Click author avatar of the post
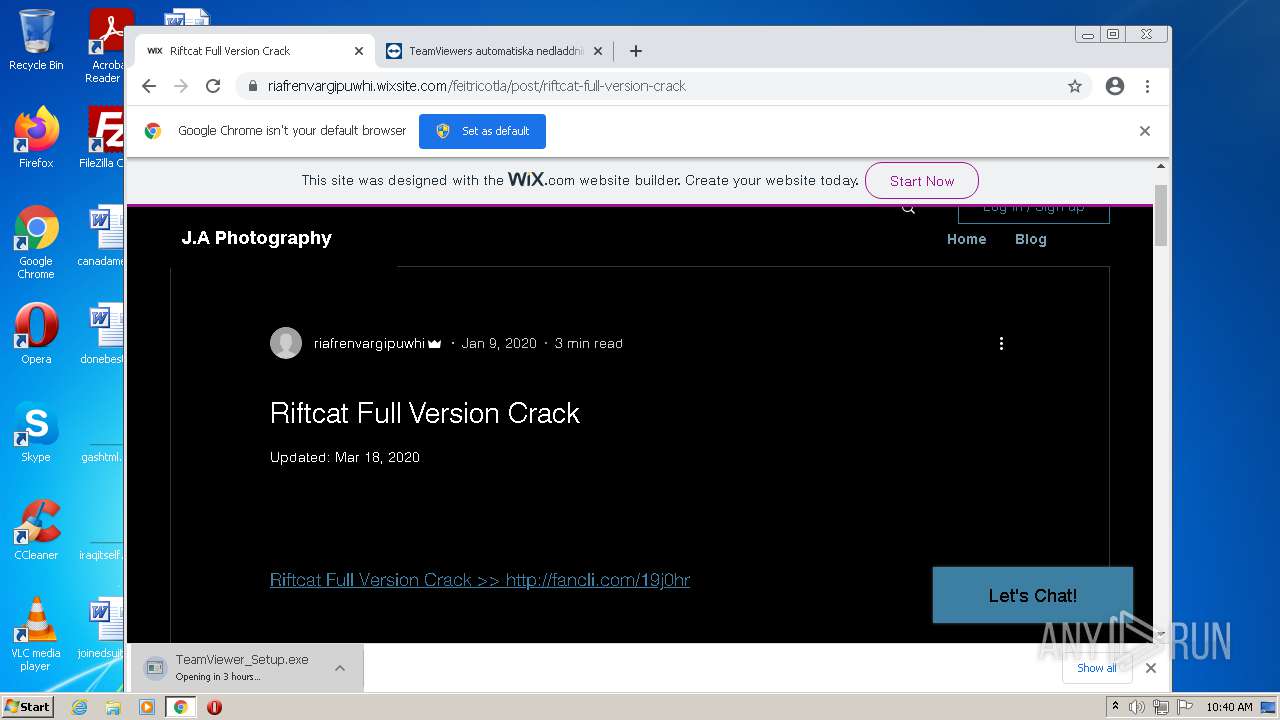This screenshot has height=720, width=1280. (286, 343)
